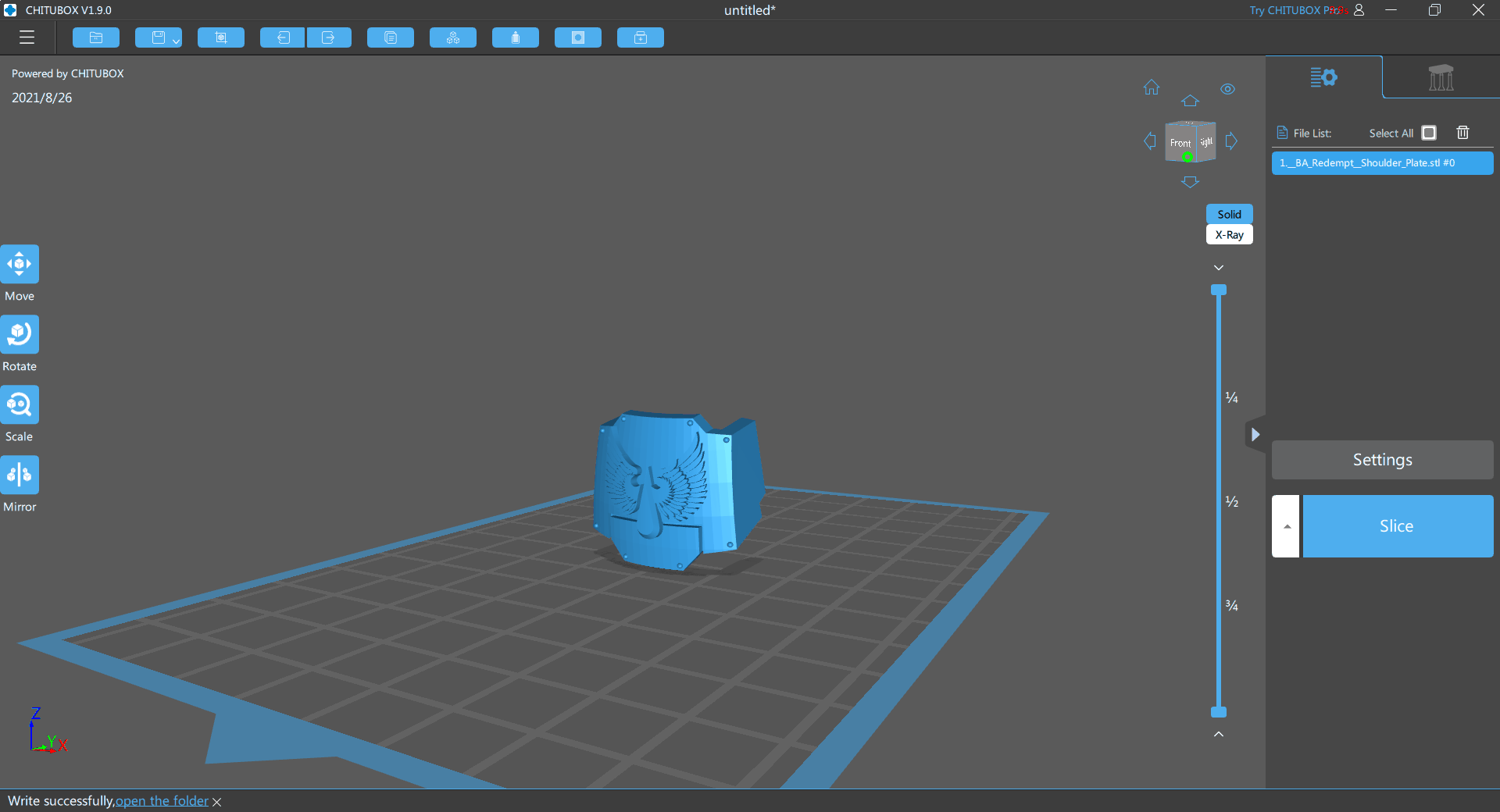Click the Hollow model toolbar icon
The image size is (1500, 812).
(578, 37)
